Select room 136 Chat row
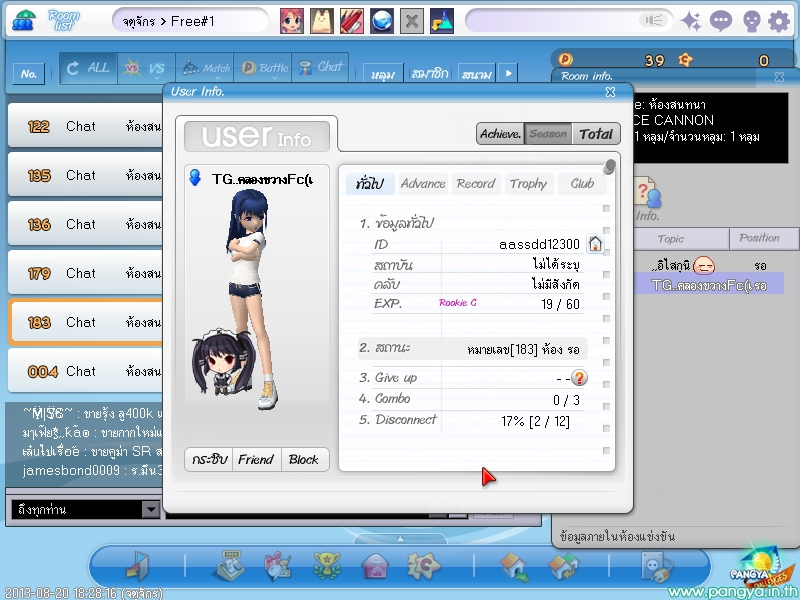This screenshot has height=600, width=800. click(x=86, y=224)
